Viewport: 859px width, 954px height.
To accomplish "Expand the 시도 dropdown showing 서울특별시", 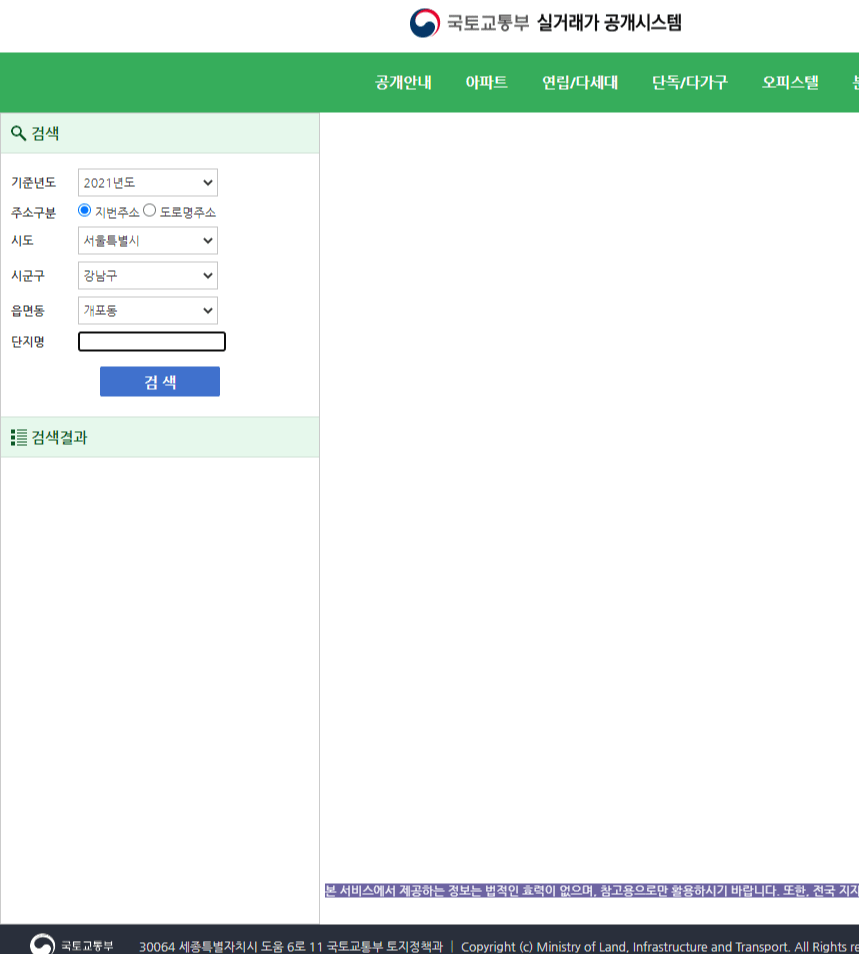I will tap(148, 241).
